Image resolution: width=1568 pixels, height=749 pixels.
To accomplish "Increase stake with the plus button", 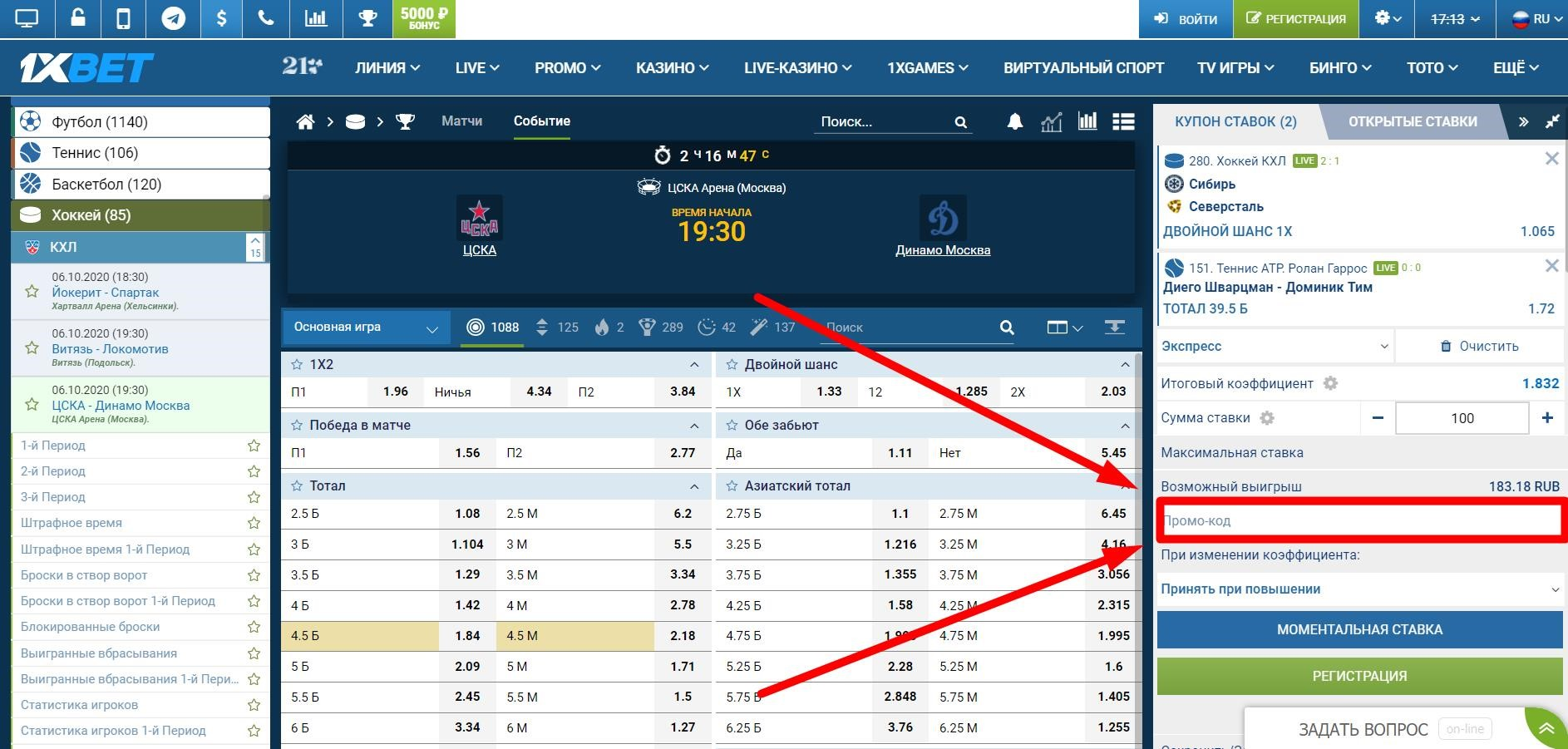I will [x=1547, y=418].
